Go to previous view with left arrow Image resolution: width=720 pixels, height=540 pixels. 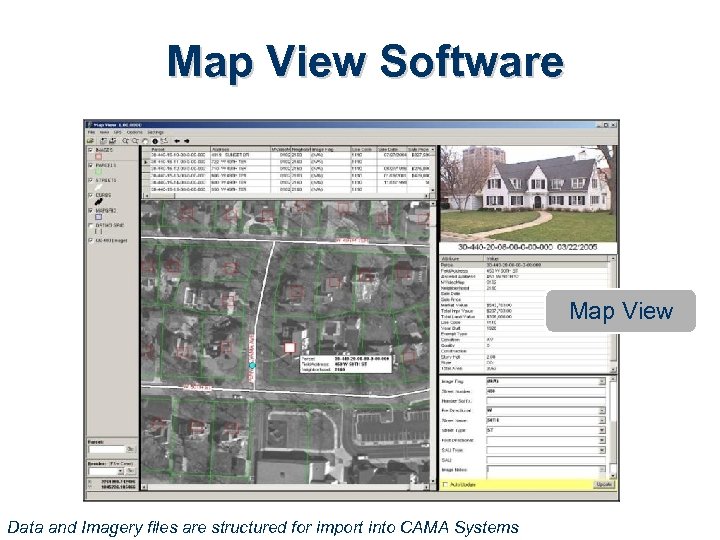(177, 141)
